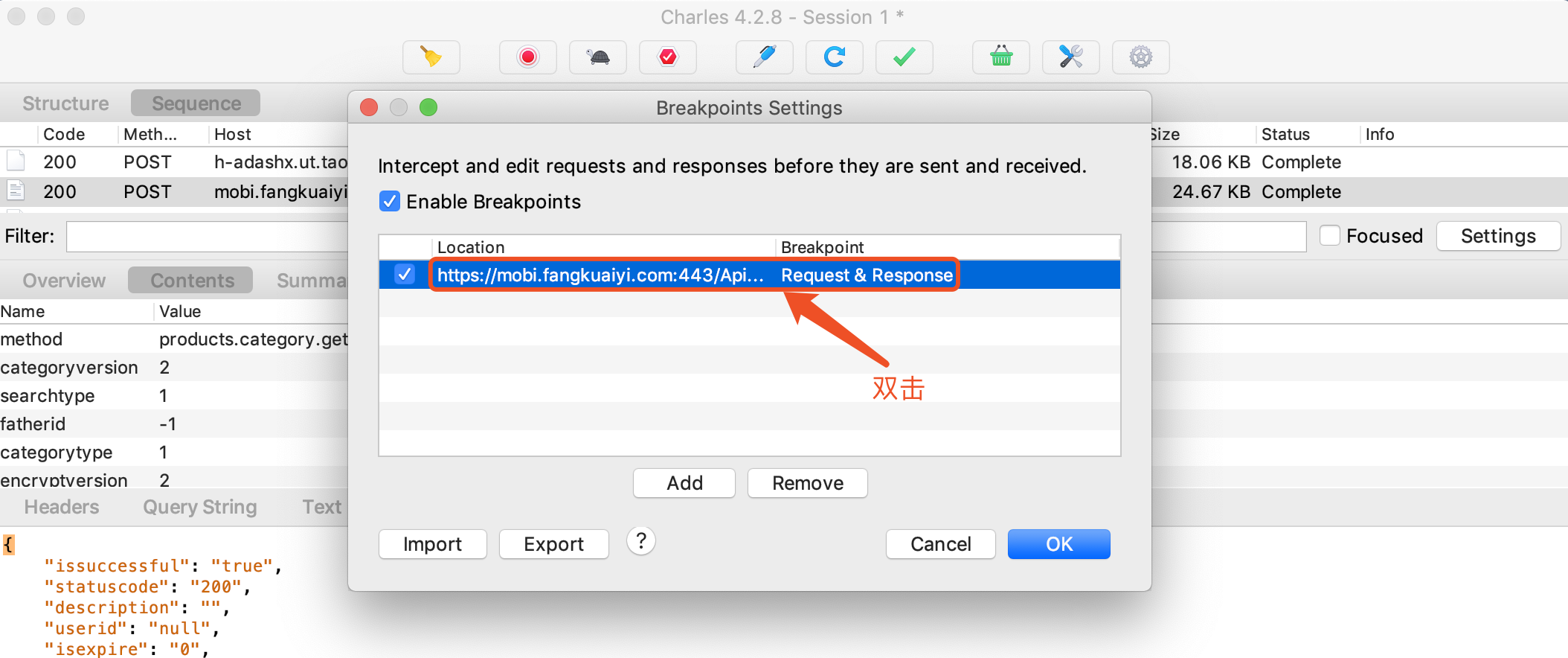Viewport: 1568px width, 658px height.
Task: Click the Import button
Action: pos(433,544)
